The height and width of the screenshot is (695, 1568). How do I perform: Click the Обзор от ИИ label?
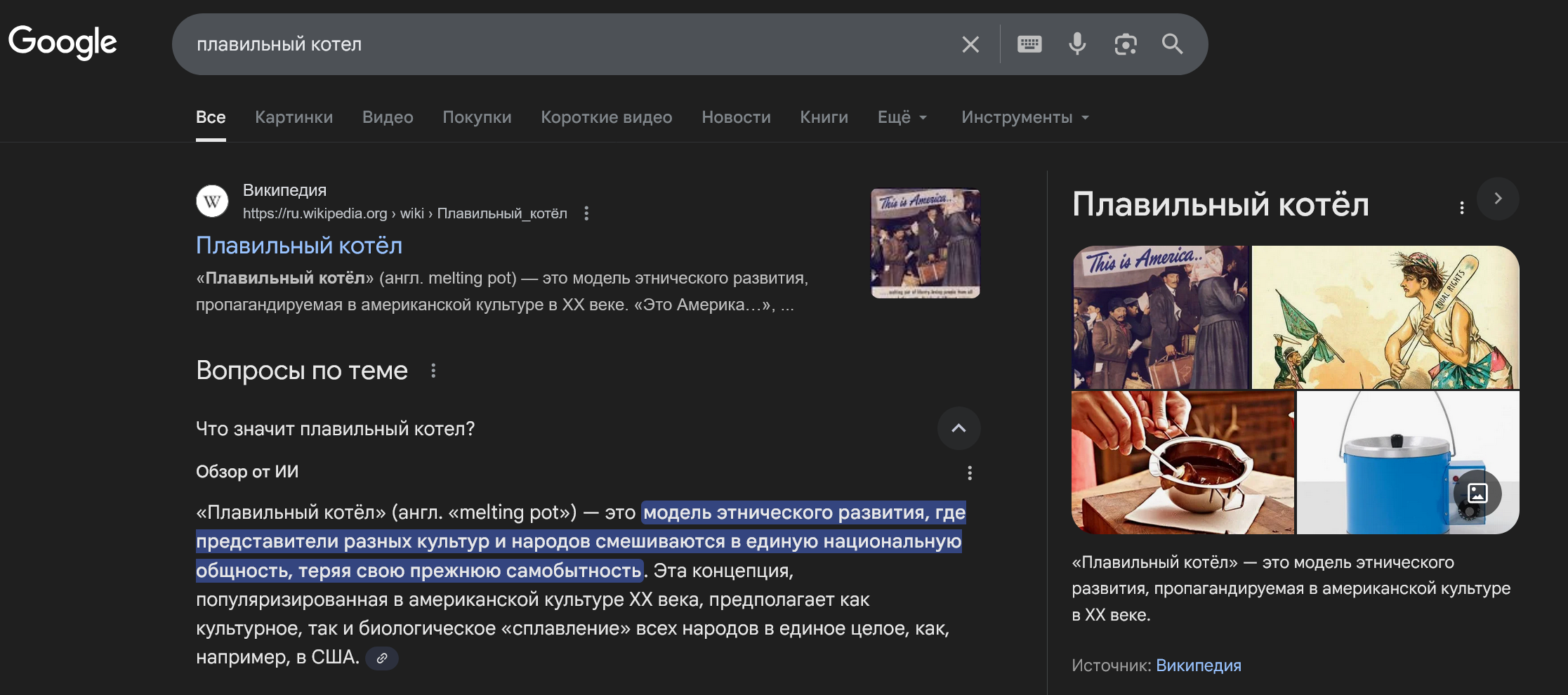click(247, 472)
